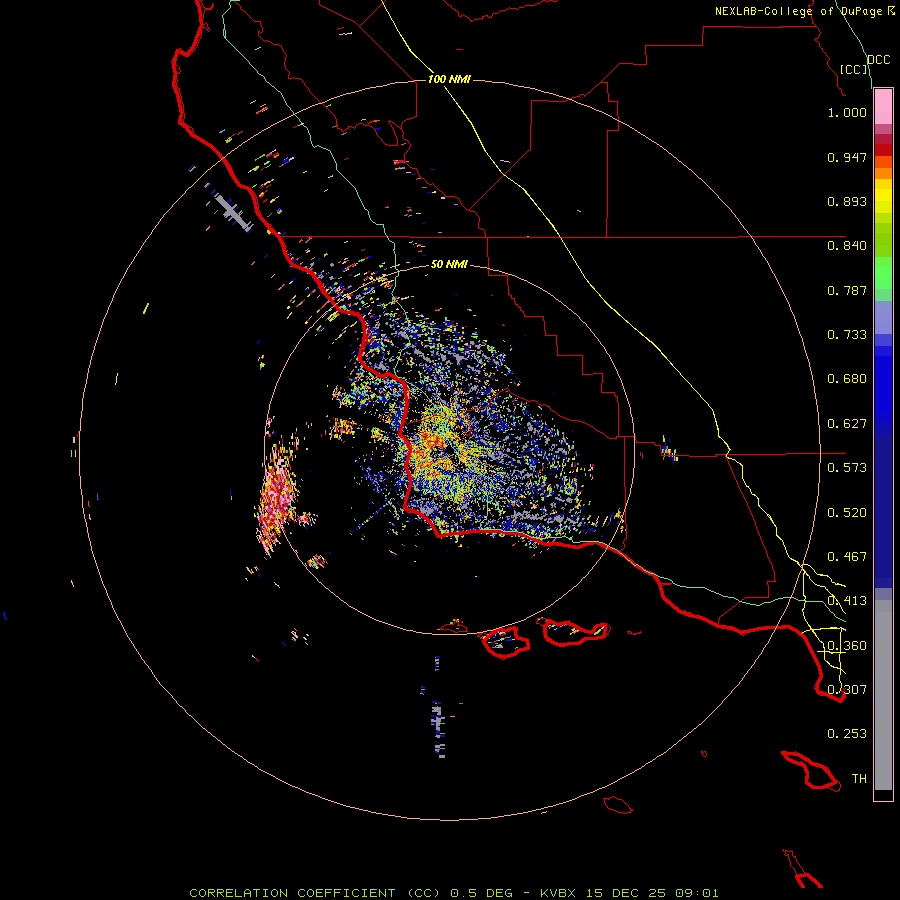
Task: Click the 0.5 DEG elevation text
Action: [481, 893]
